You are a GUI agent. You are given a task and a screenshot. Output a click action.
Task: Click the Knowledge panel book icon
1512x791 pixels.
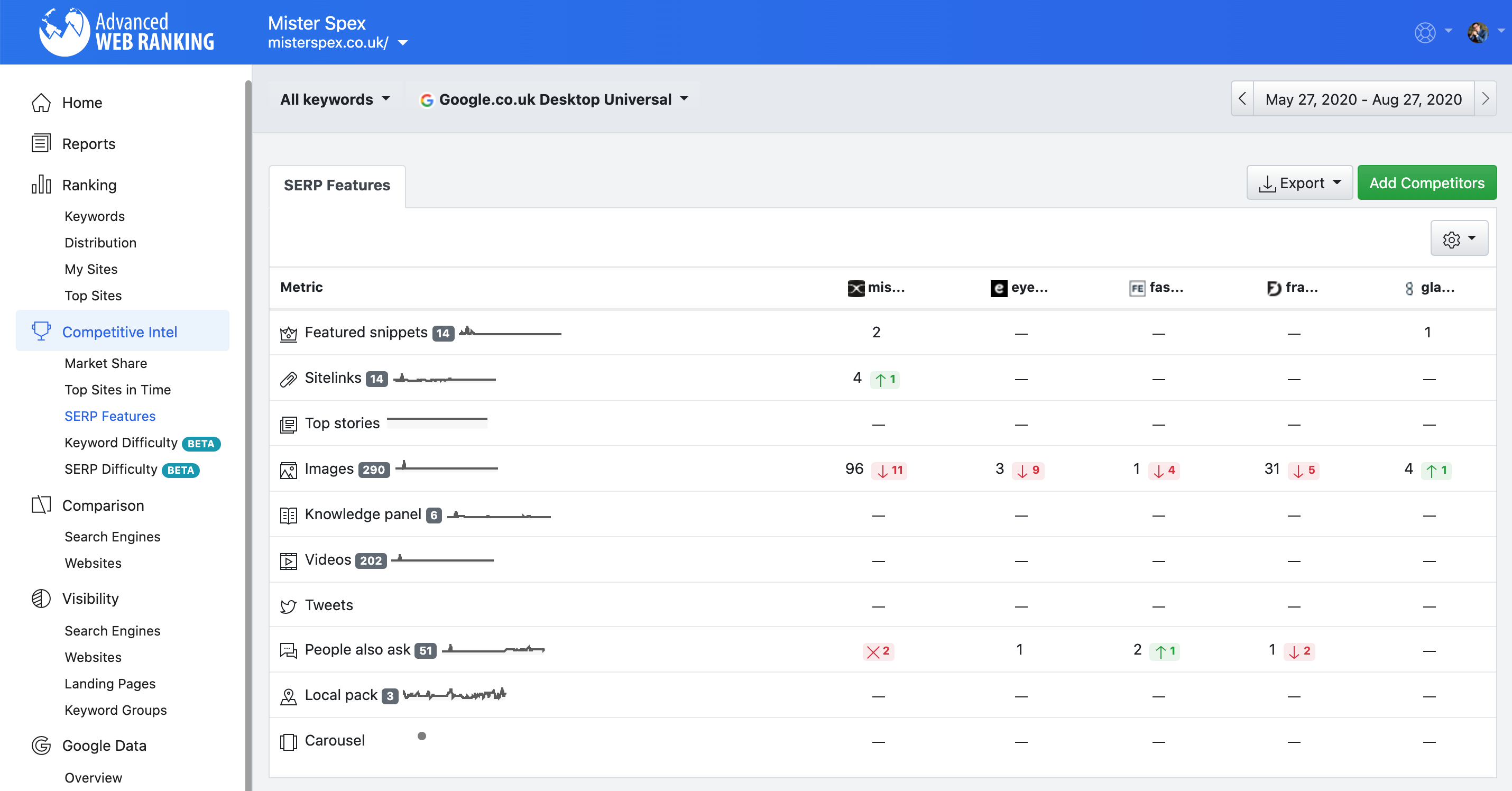pyautogui.click(x=288, y=515)
